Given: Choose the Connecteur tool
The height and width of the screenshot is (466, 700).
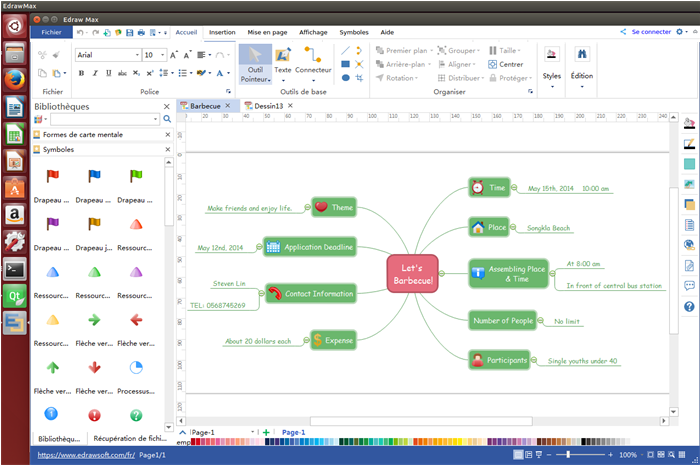Looking at the screenshot, I should [x=313, y=65].
